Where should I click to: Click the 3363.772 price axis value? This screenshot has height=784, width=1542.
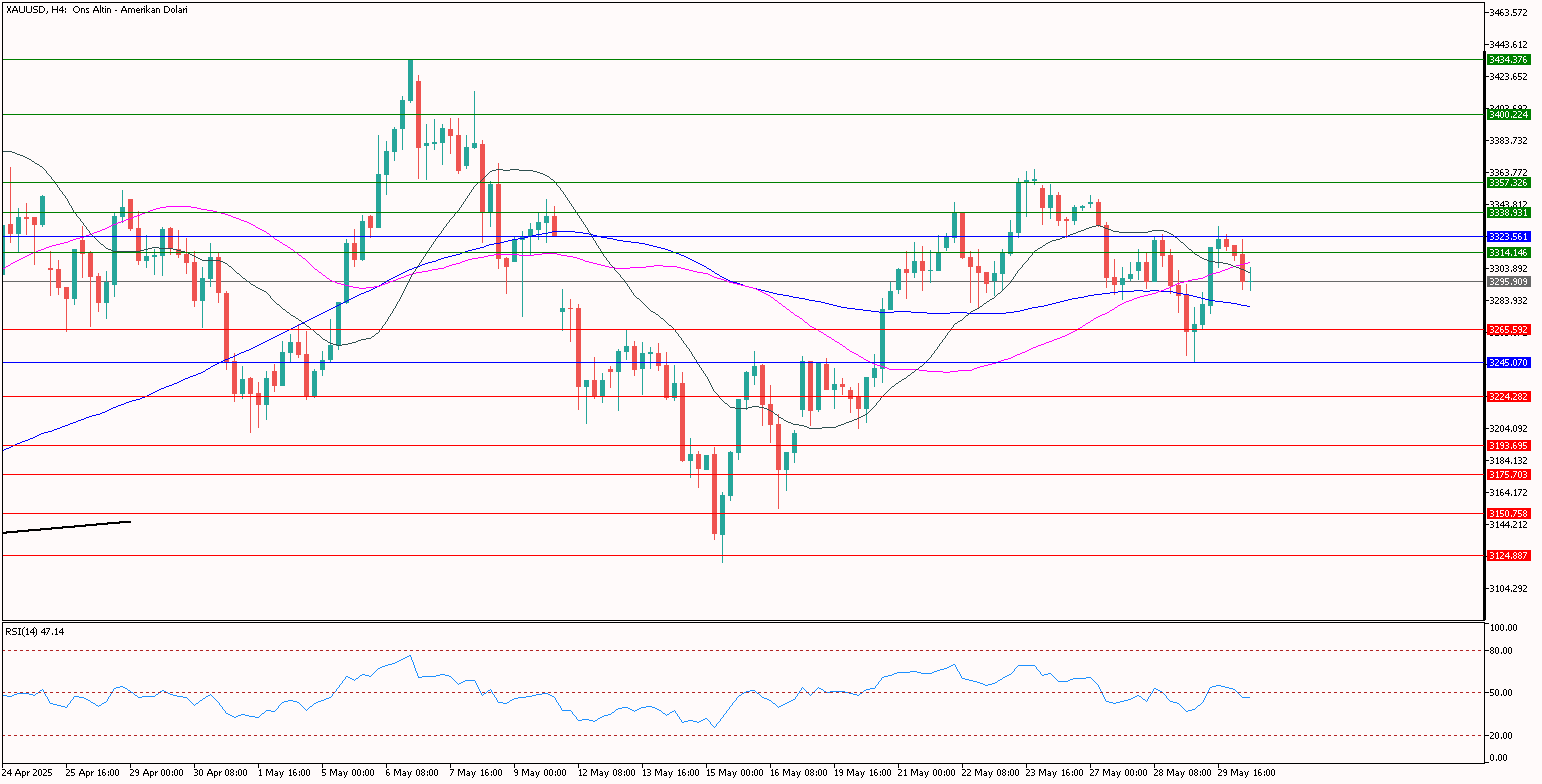click(x=1510, y=172)
